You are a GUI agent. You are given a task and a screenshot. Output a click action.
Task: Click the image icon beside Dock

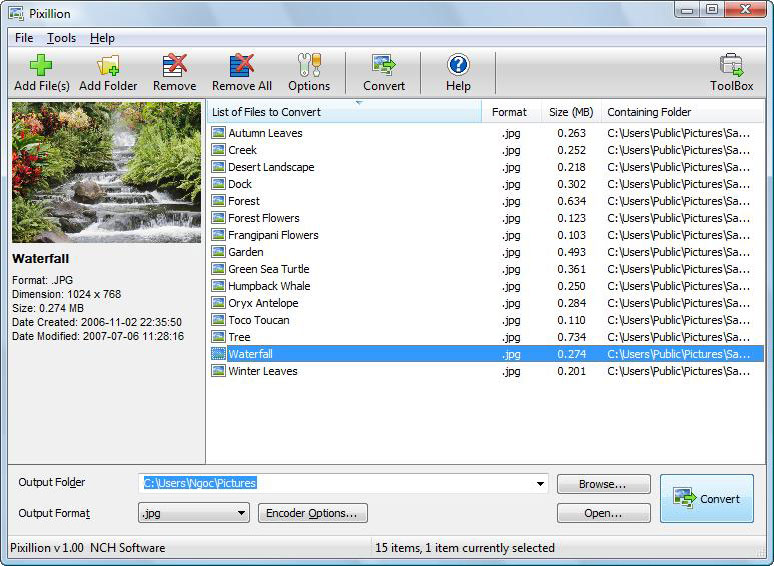(x=218, y=184)
